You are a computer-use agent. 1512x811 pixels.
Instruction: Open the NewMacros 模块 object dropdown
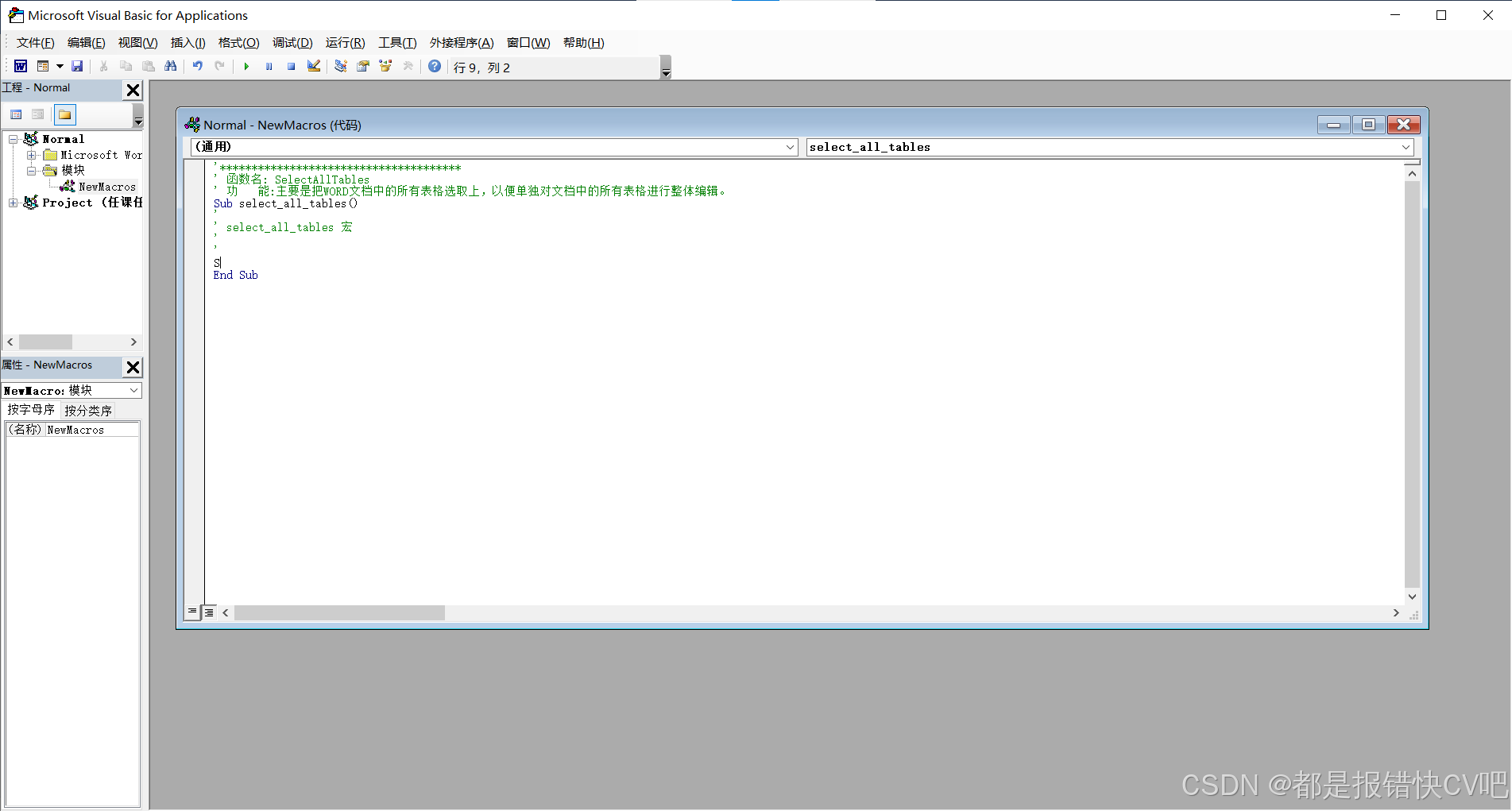click(133, 390)
